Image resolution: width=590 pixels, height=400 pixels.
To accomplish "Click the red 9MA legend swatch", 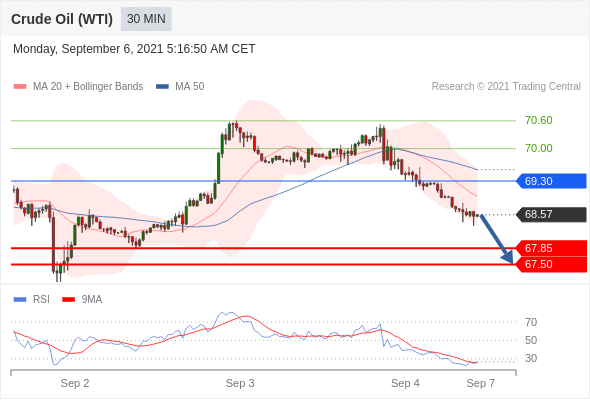I will pos(68,300).
